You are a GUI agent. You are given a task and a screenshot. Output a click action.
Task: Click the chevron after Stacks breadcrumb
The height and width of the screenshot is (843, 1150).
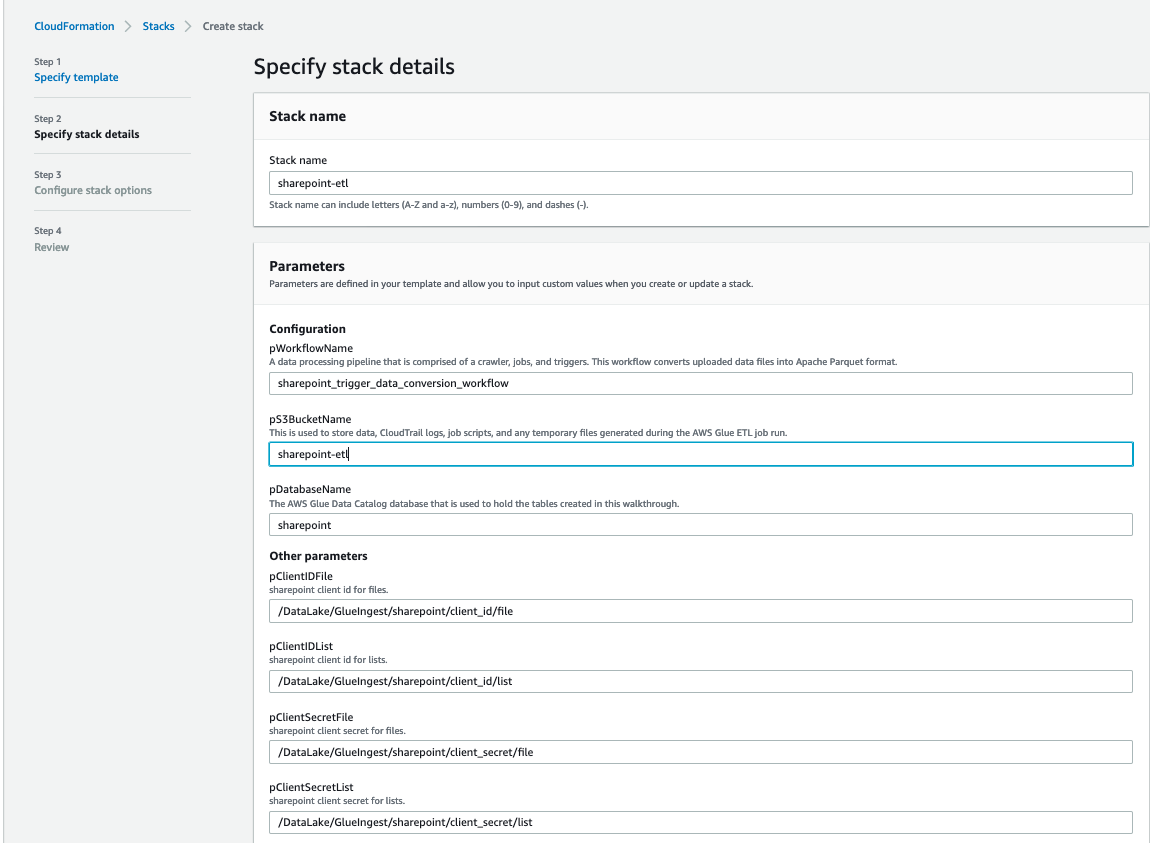tap(188, 26)
